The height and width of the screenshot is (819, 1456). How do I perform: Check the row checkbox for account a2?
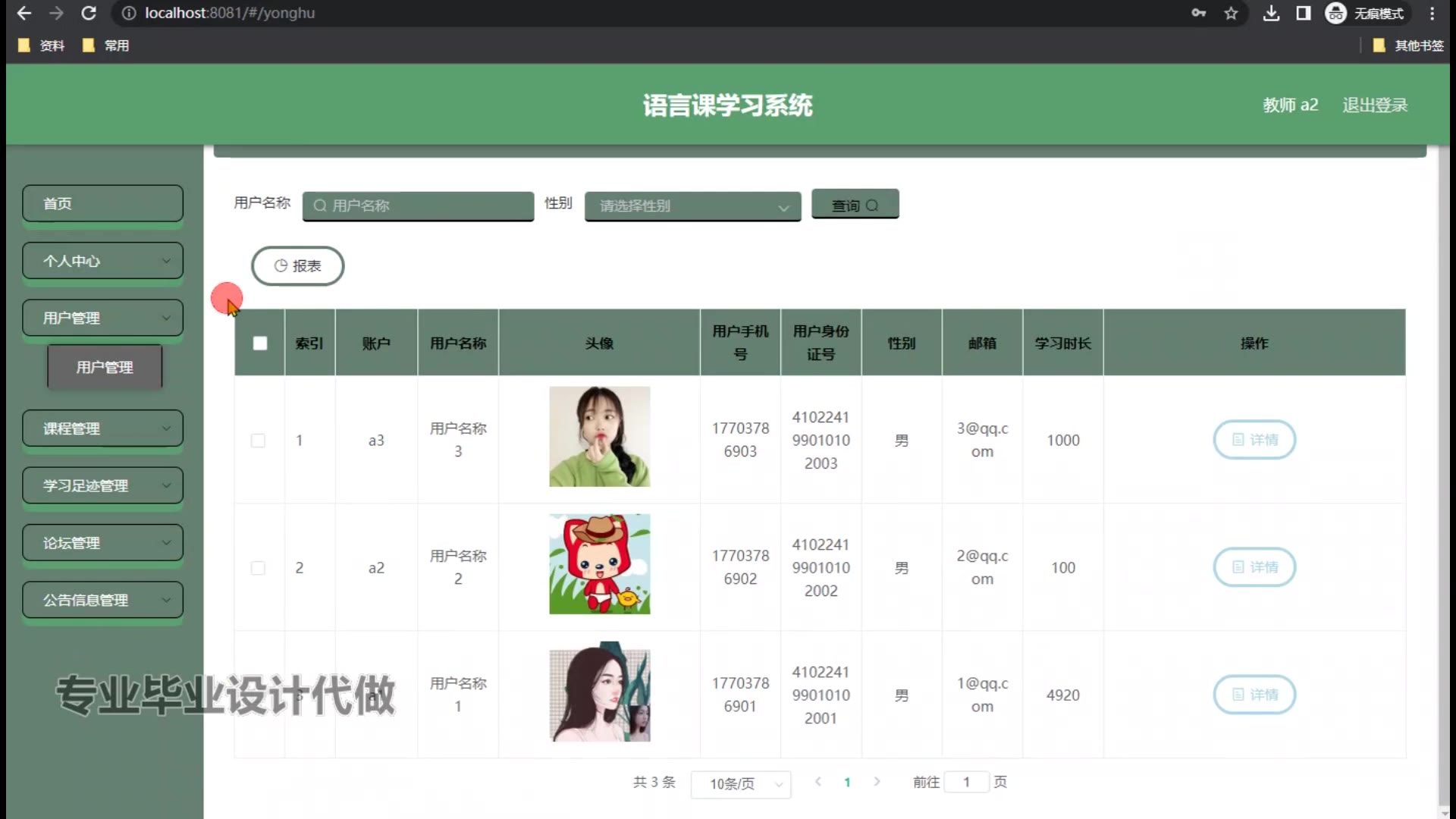click(258, 568)
